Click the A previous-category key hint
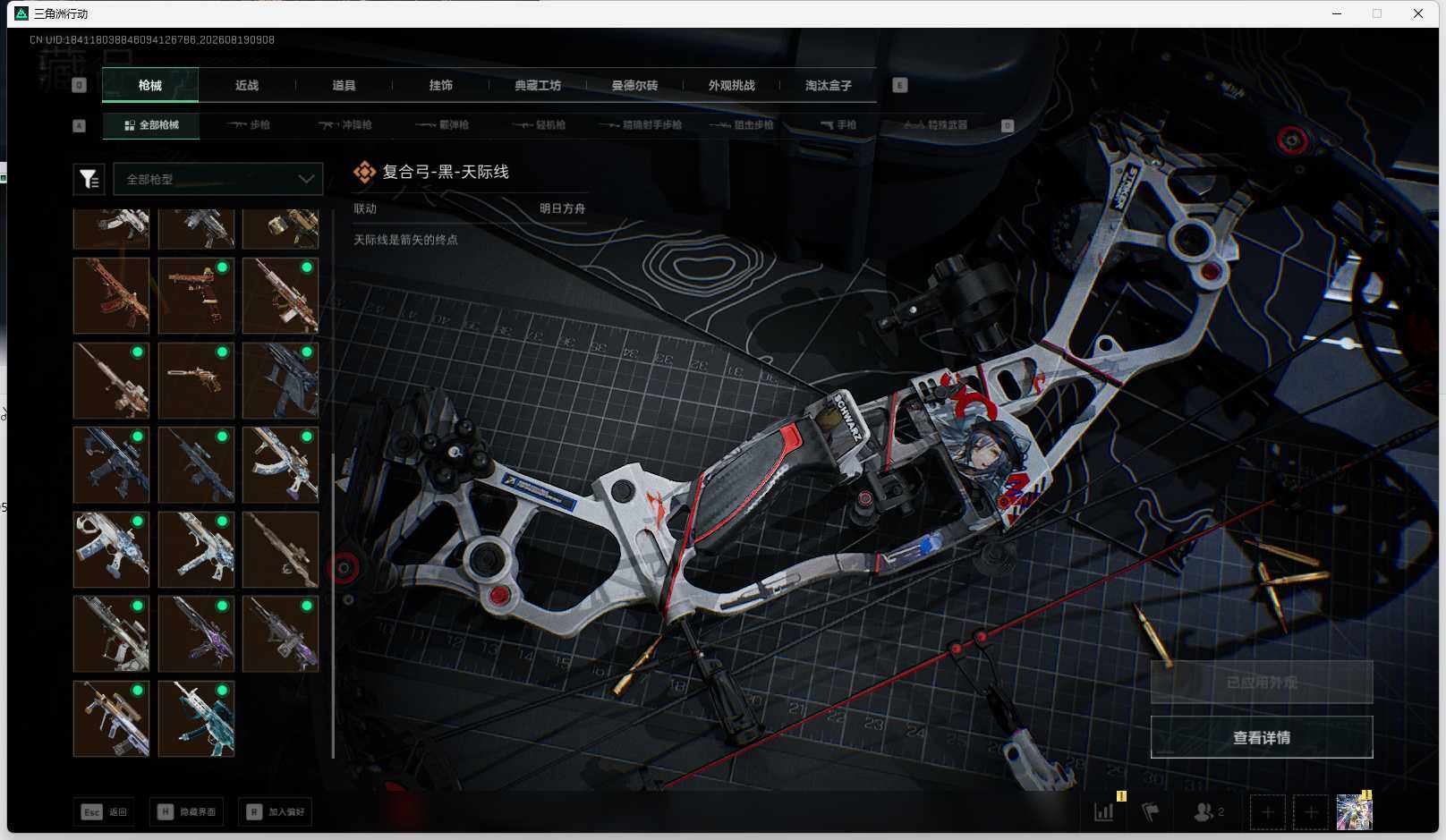Image resolution: width=1446 pixels, height=840 pixels. point(79,126)
